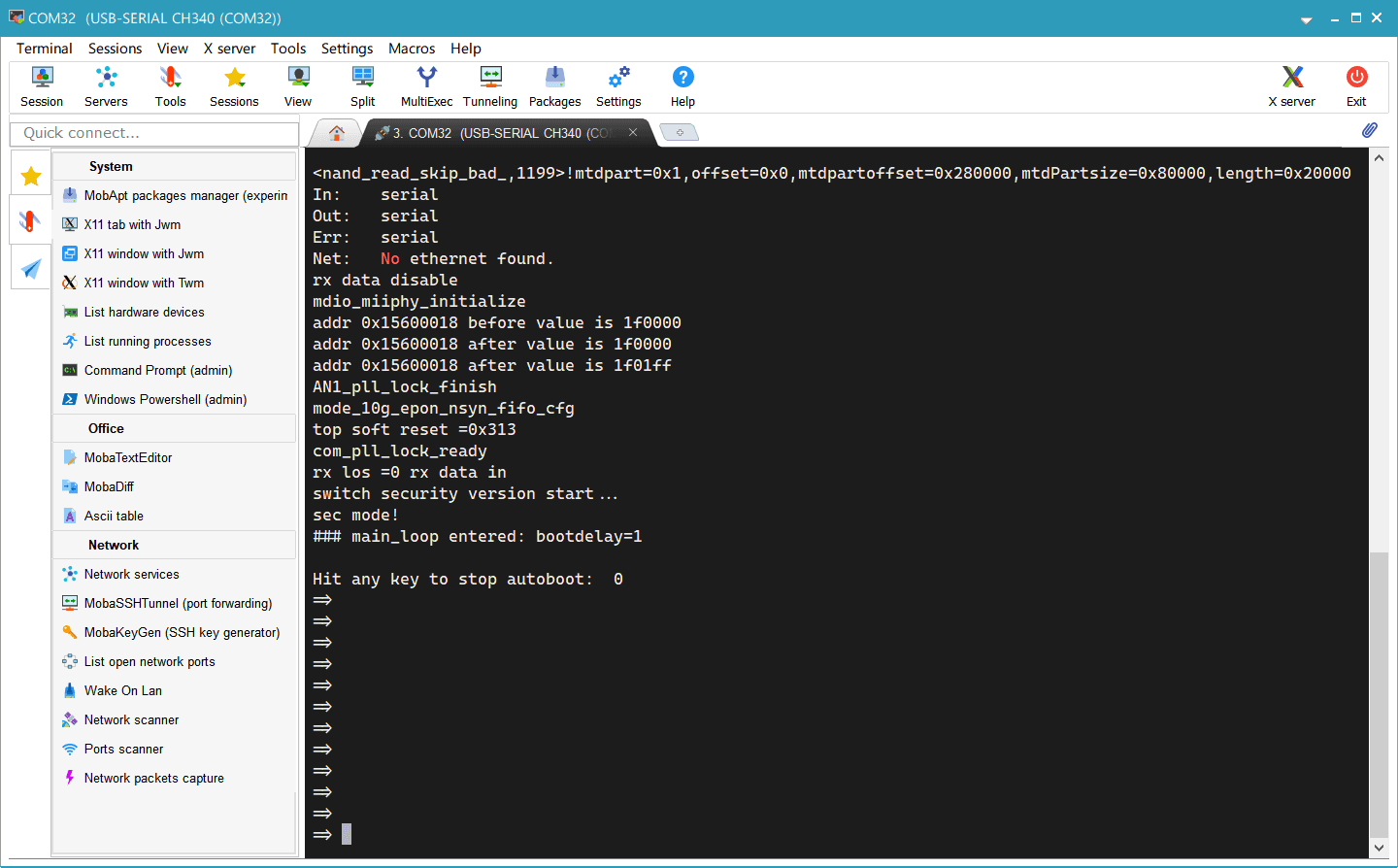The height and width of the screenshot is (868, 1398).
Task: Click the Sessions star toolbar icon
Action: tap(234, 86)
